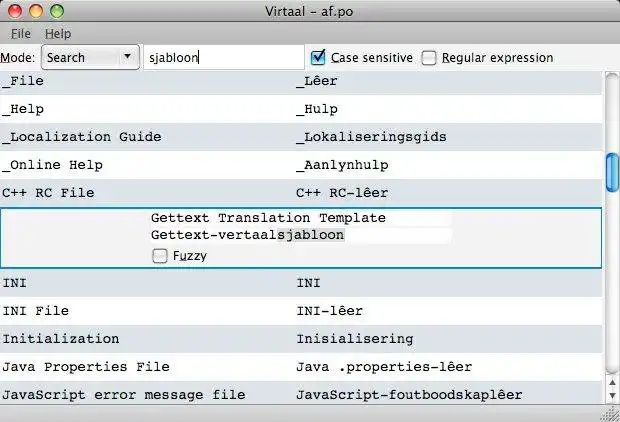Disable the Case sensitive checkbox
620x422 pixels.
tap(319, 58)
